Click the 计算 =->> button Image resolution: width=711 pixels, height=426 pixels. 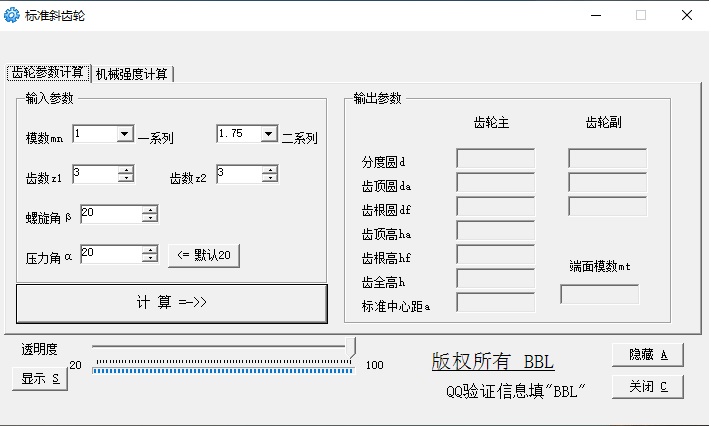[x=171, y=304]
